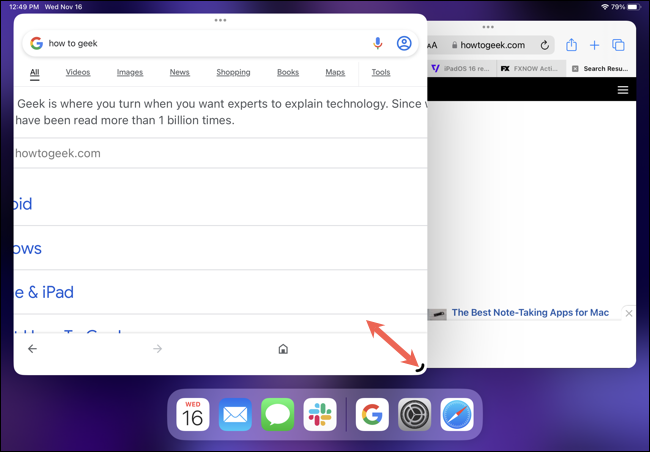Go back in the Google app

[32, 349]
